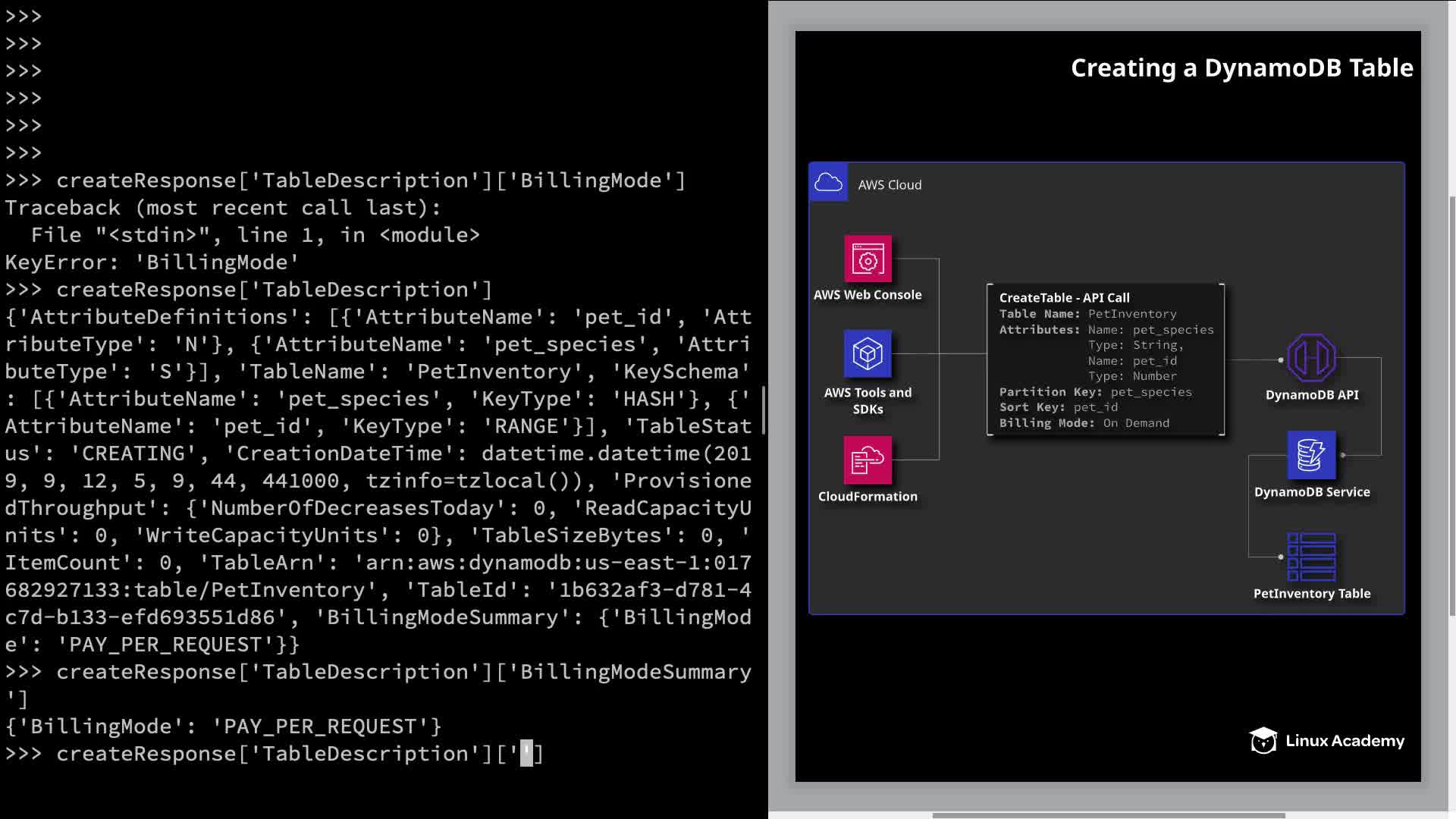Click the terminal pane scrollbar handle
This screenshot has width=1456, height=819.
tap(764, 409)
